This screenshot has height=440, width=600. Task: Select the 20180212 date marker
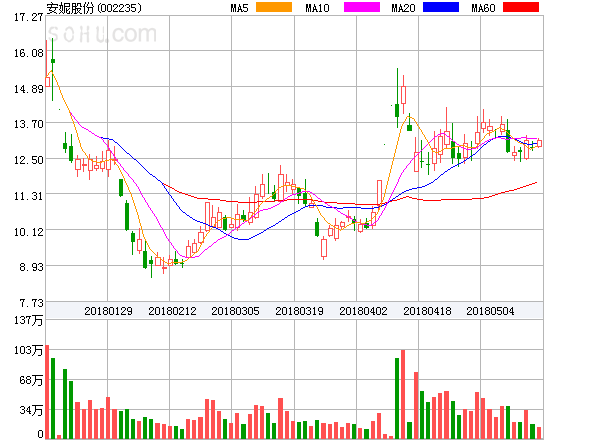click(172, 311)
